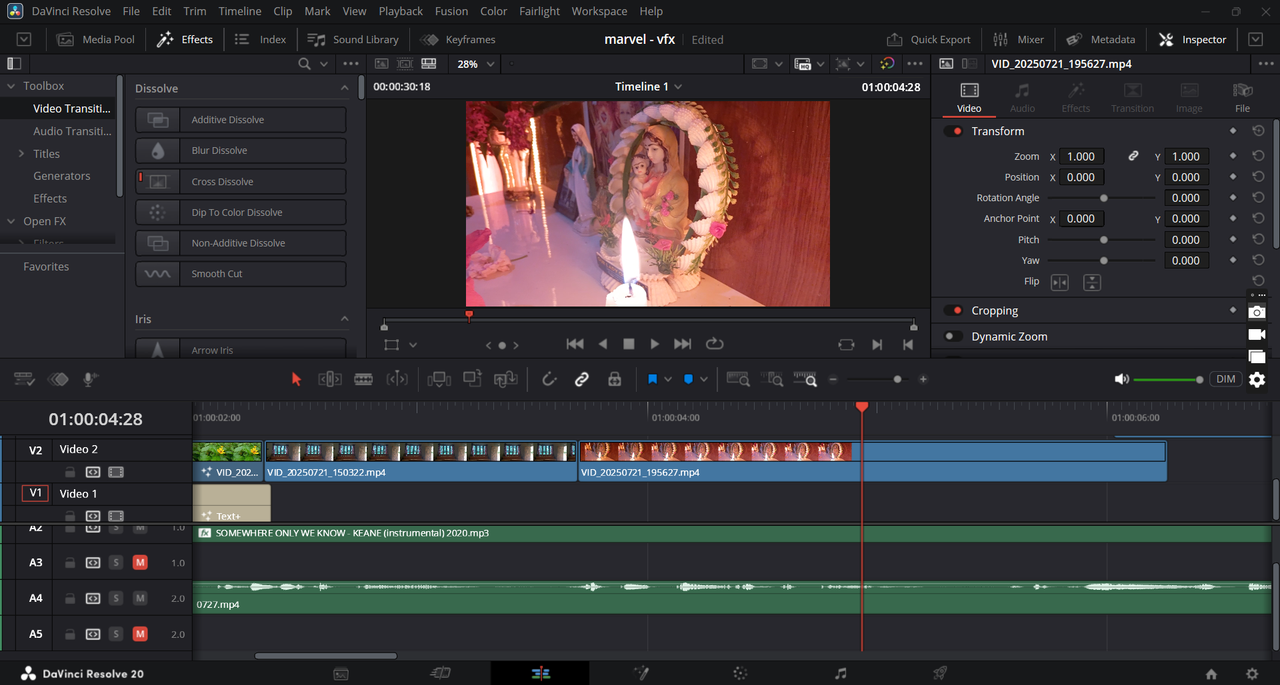Flip the clip horizontally
Viewport: 1280px width, 685px height.
tap(1059, 282)
